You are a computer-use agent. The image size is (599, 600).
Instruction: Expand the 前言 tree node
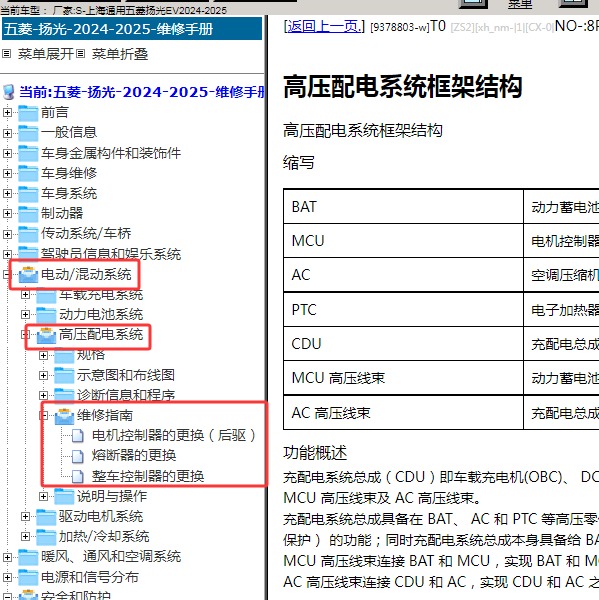coord(7,112)
